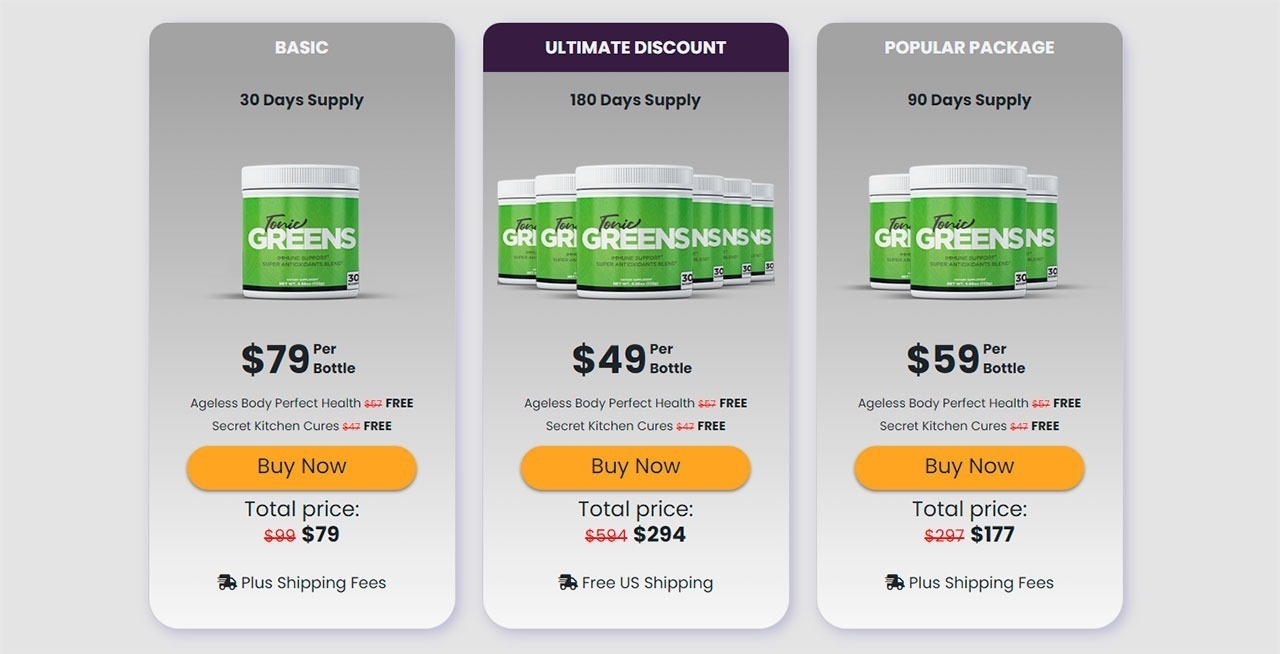The width and height of the screenshot is (1280, 654).
Task: Click the $59 Per Bottle price
Action: coord(965,359)
